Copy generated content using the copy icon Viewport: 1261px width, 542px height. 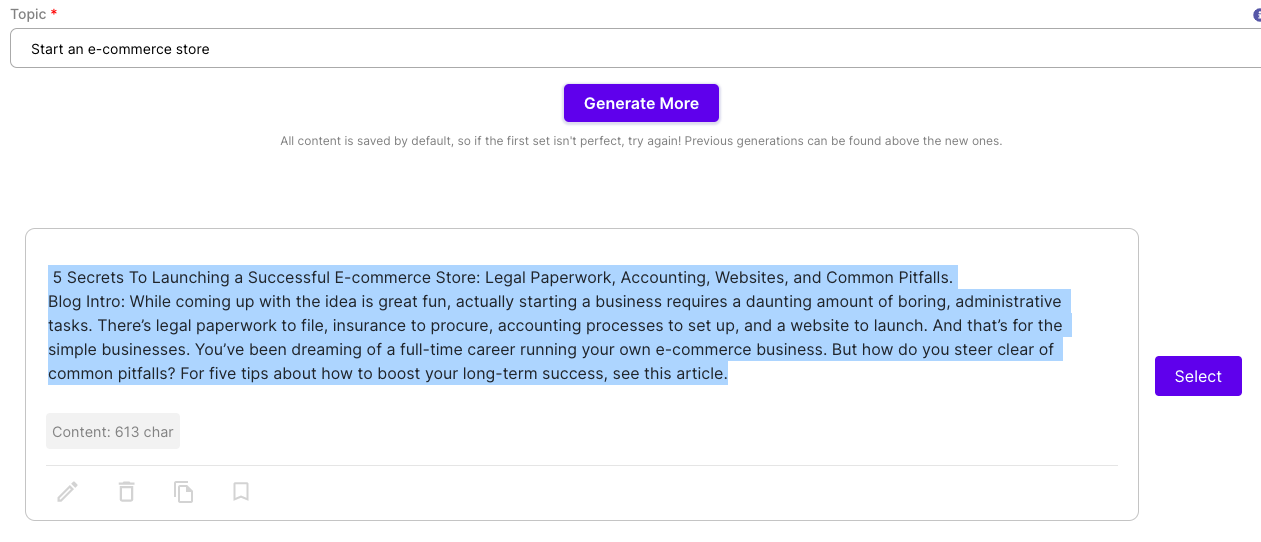pos(183,491)
